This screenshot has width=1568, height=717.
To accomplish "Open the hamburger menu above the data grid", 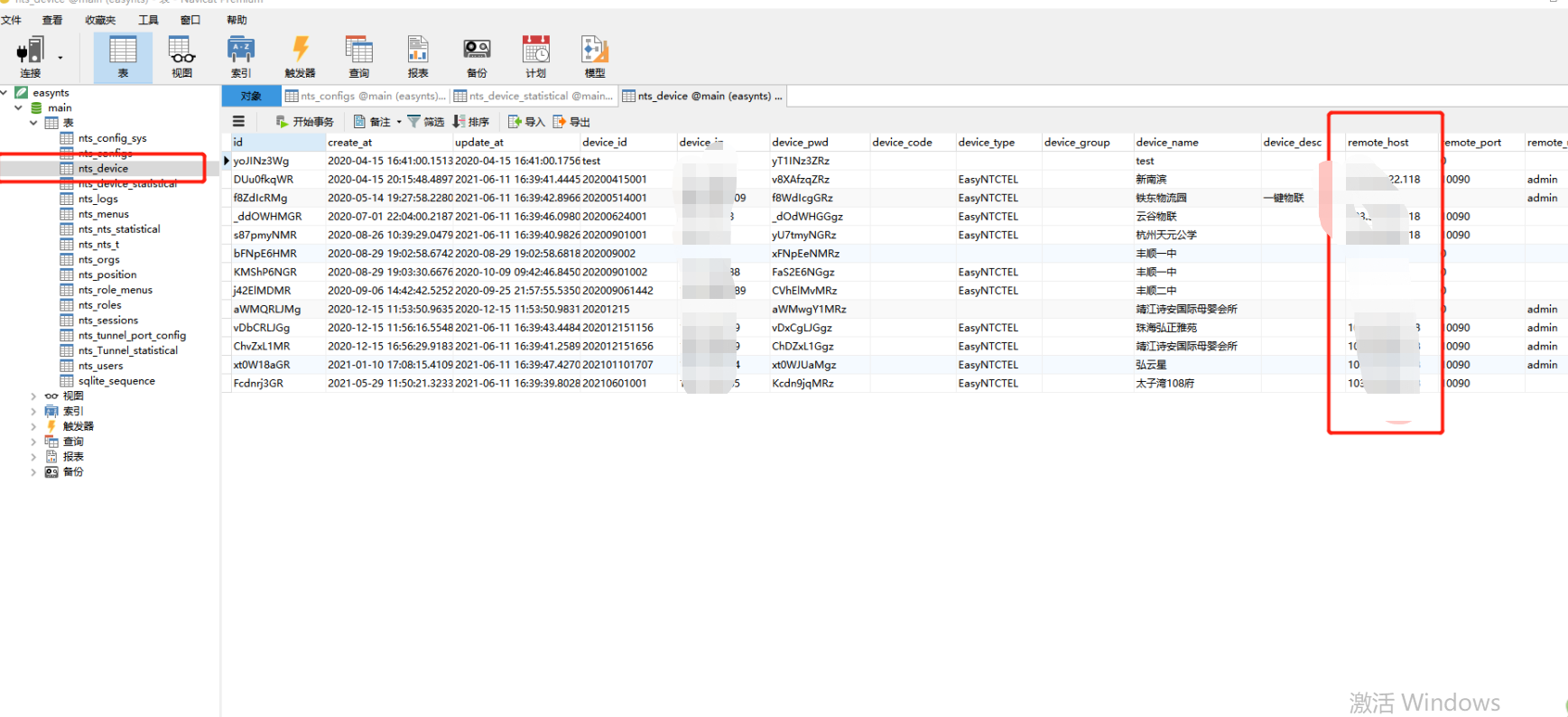I will pos(238,121).
